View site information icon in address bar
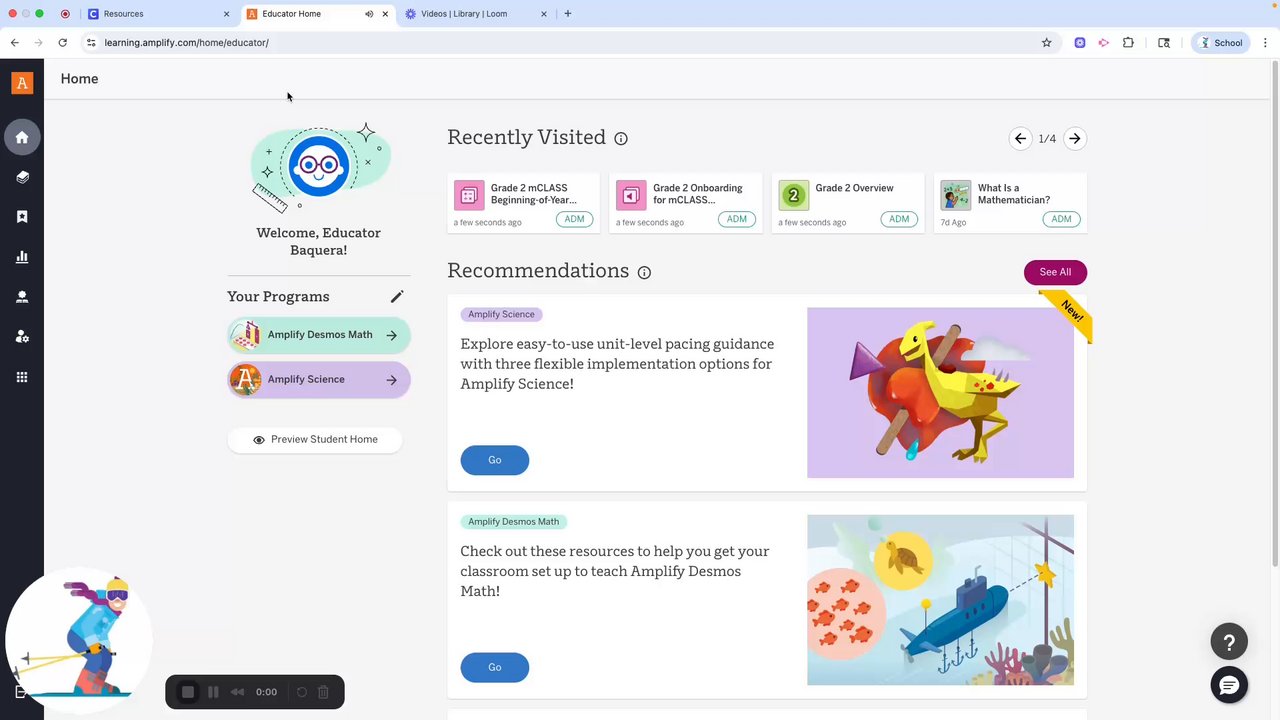 click(91, 43)
